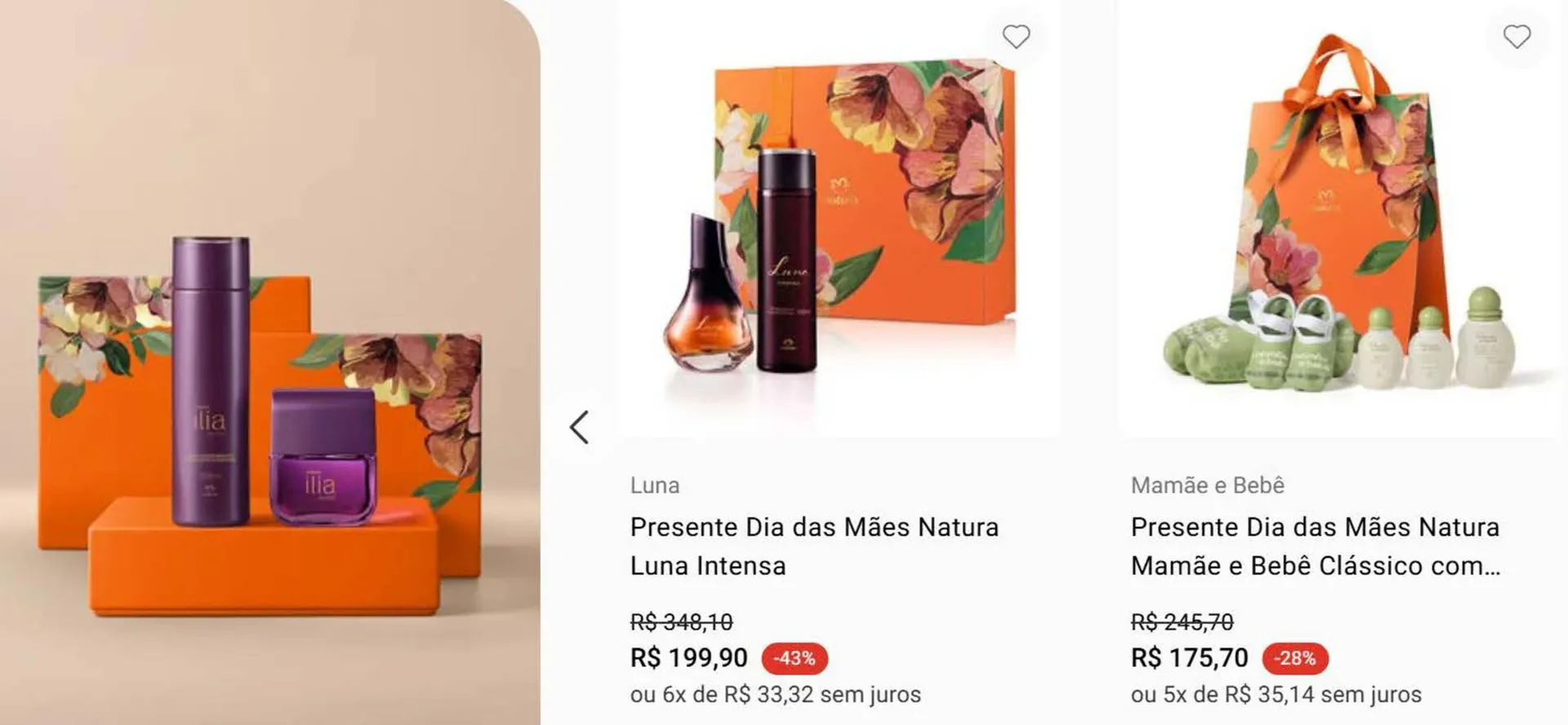Favorite the Luna Intensa gift set
Viewport: 1568px width, 725px height.
click(1016, 37)
